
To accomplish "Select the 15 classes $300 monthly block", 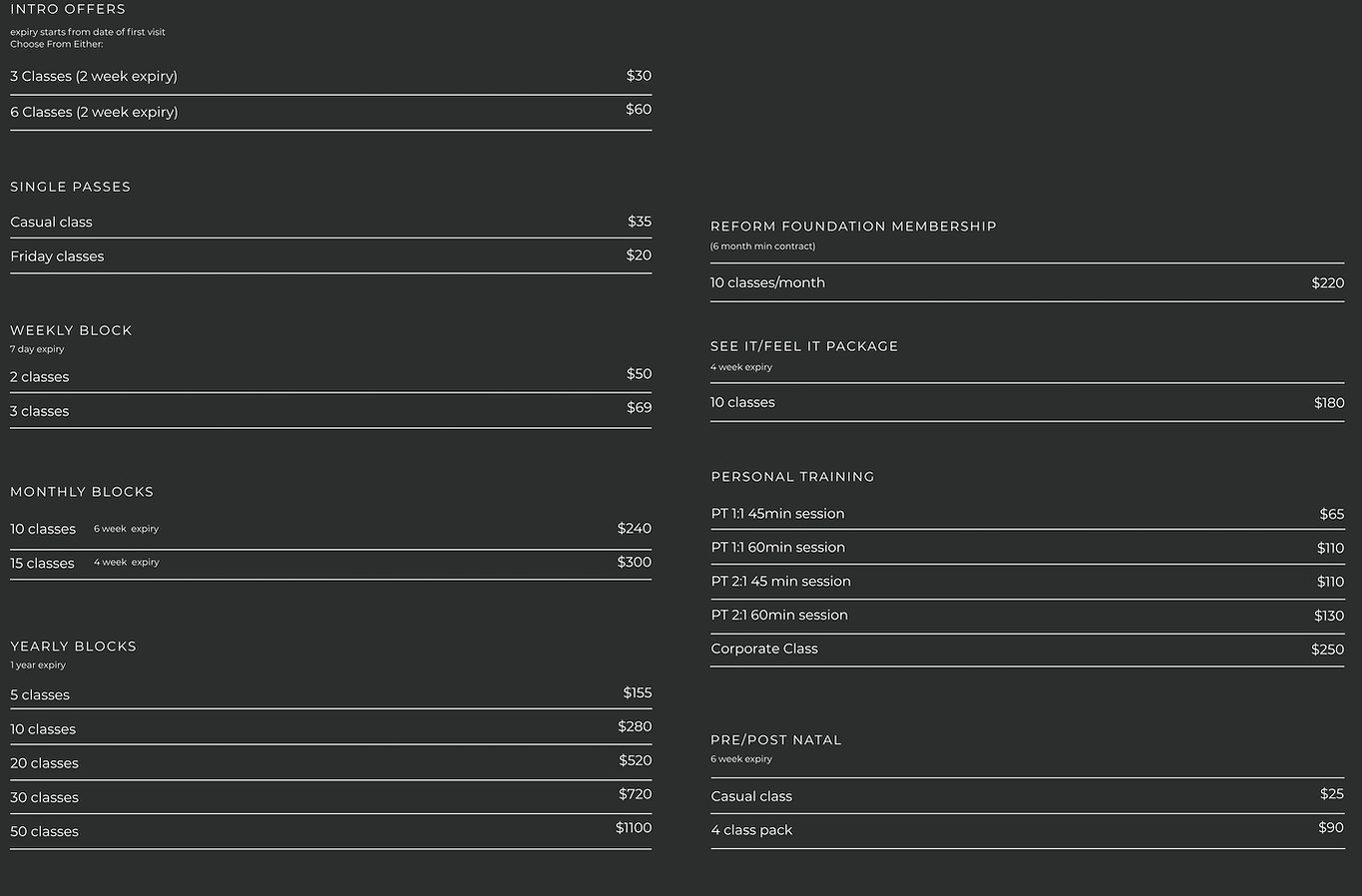I will coord(330,563).
